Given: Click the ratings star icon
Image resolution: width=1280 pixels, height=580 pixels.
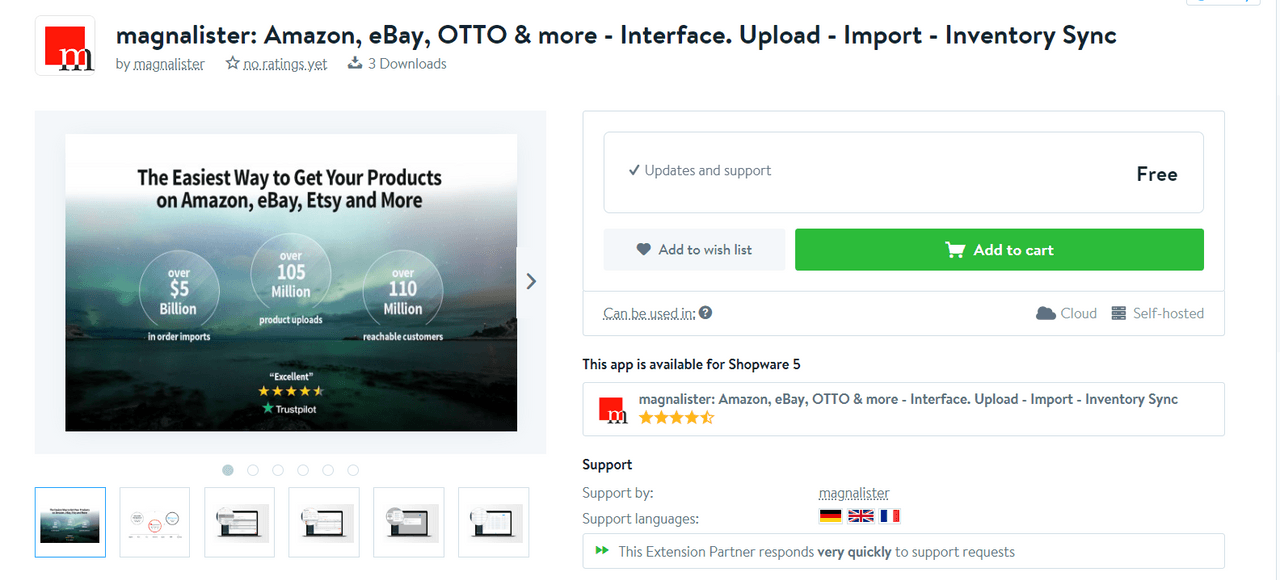Looking at the screenshot, I should pos(232,63).
